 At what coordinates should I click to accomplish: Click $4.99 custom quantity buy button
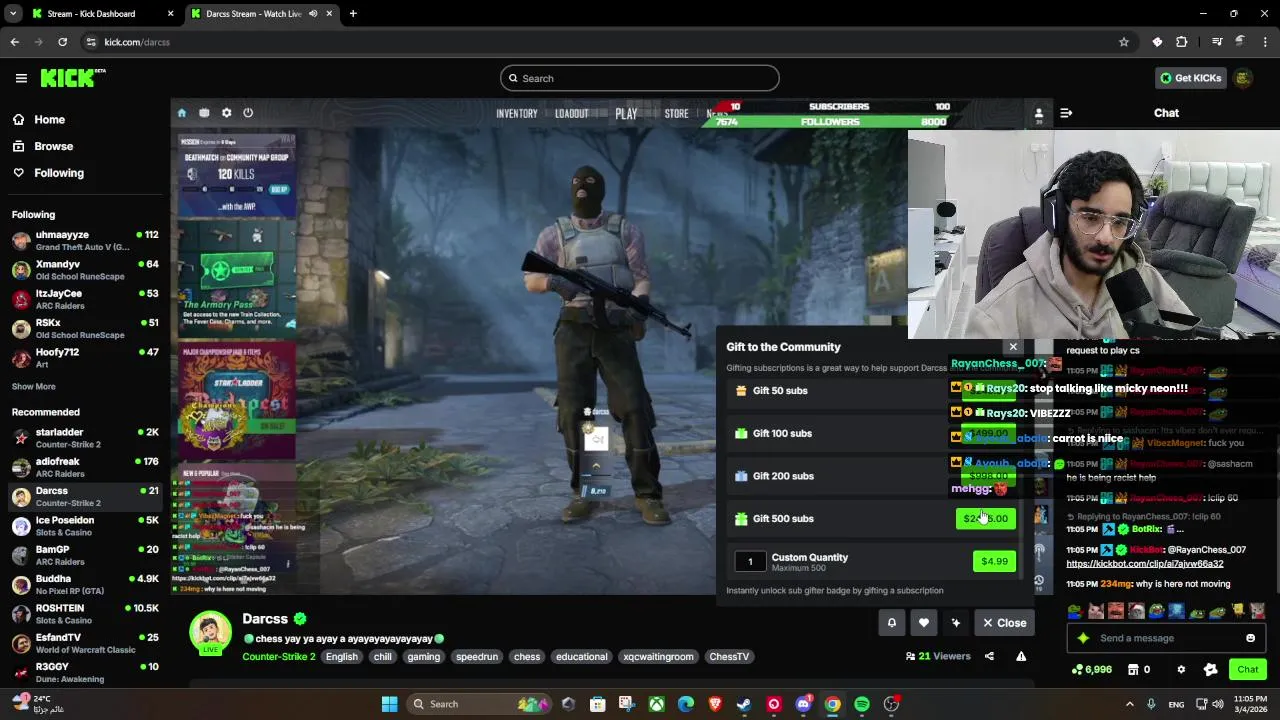click(994, 562)
